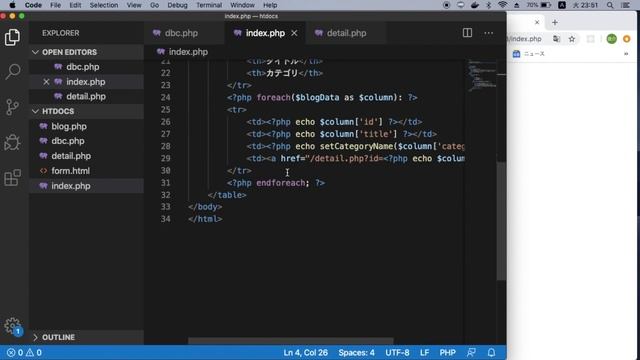640x360 pixels.
Task: Open the Manage gear at sidebar bottom
Action: [12, 326]
